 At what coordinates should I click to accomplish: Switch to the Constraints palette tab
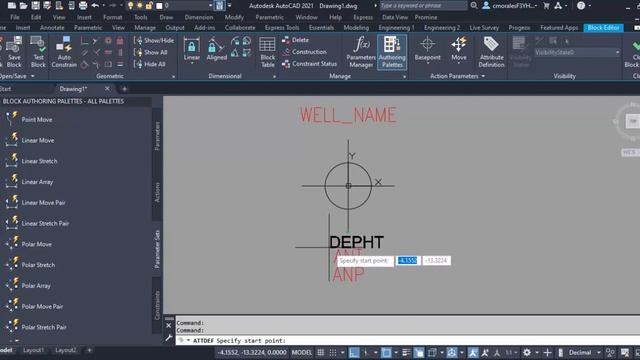tap(157, 304)
